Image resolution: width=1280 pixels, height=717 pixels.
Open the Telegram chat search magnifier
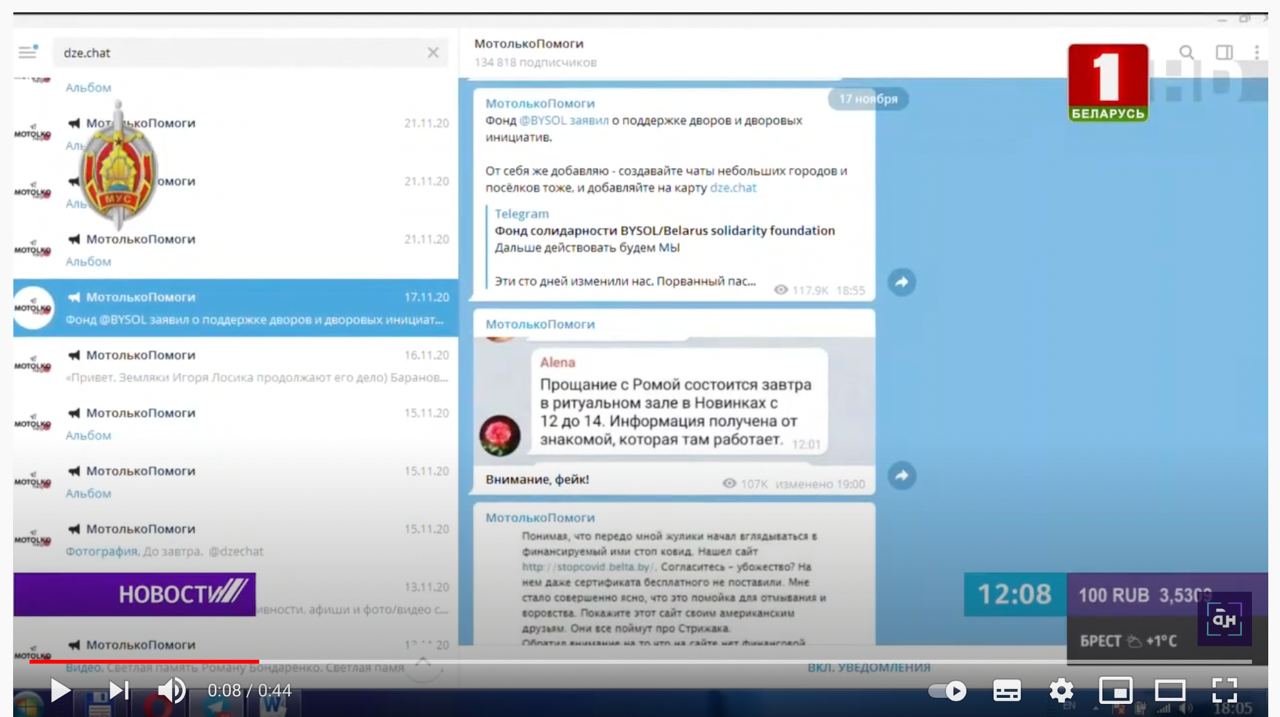1186,53
